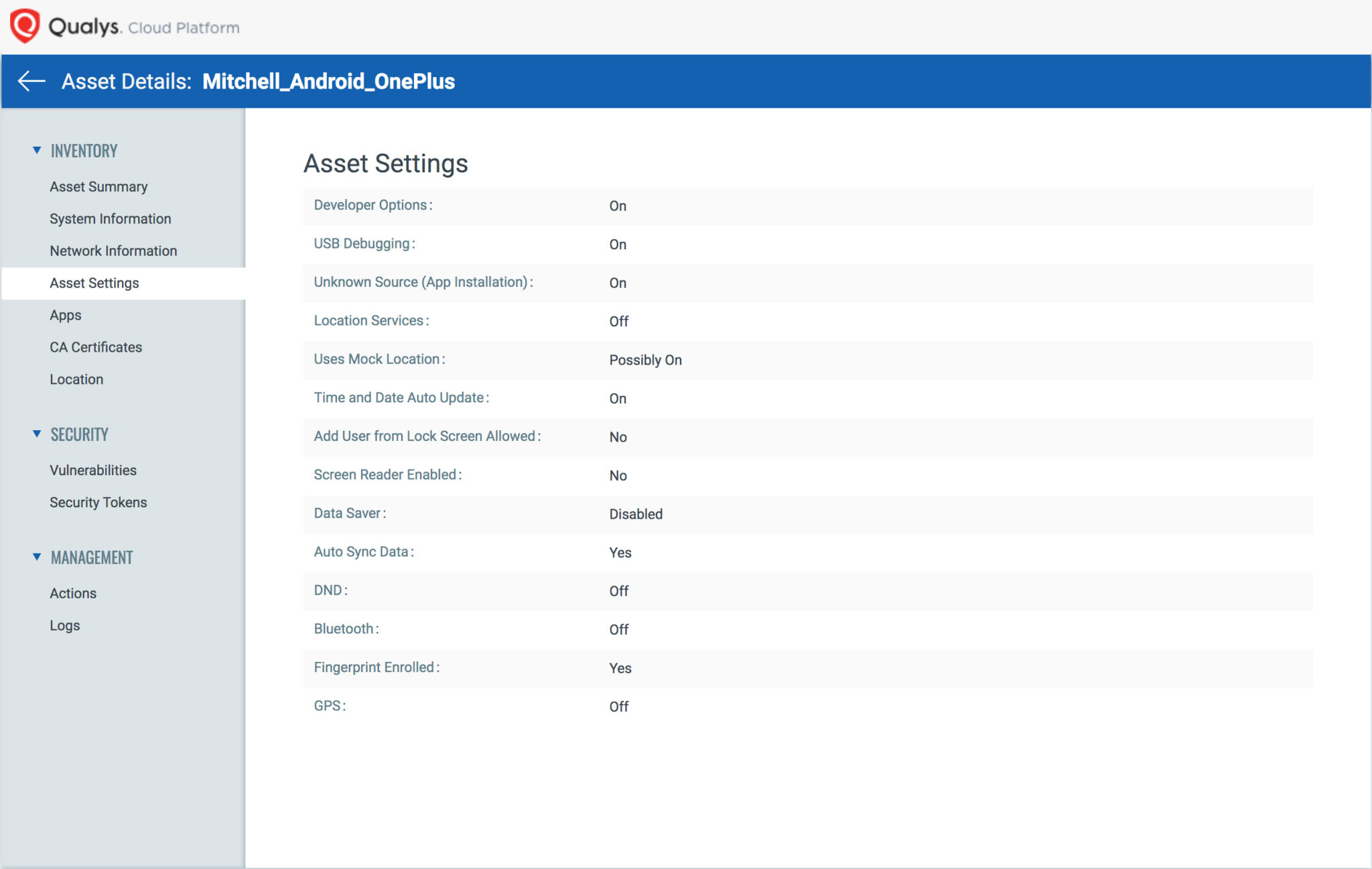
Task: Select CA Certificates
Action: [x=96, y=347]
